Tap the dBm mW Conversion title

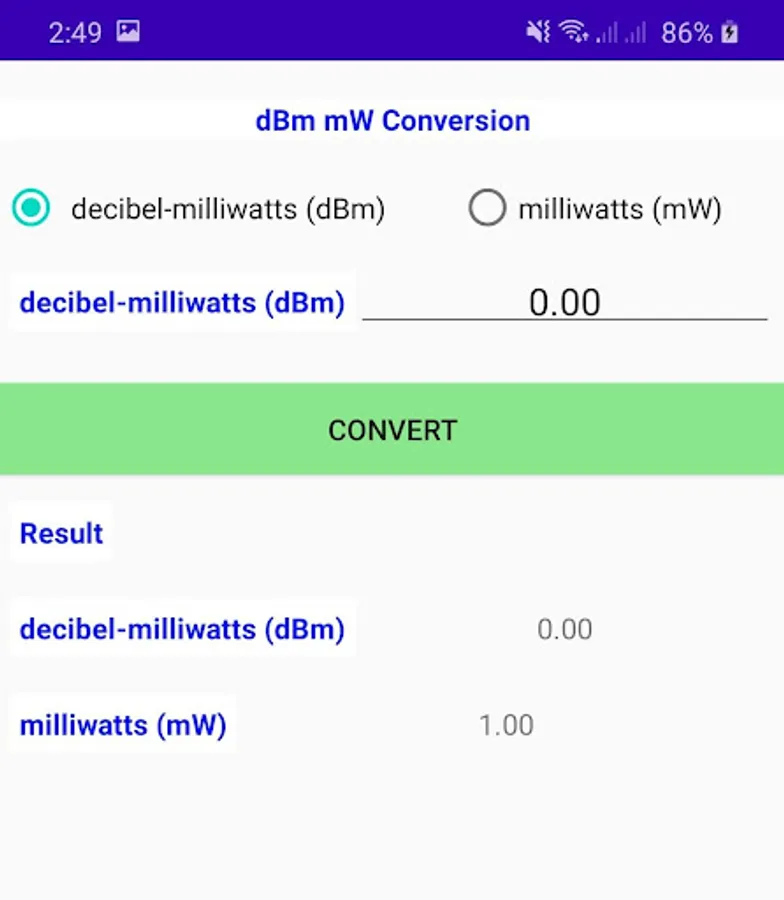pos(392,121)
